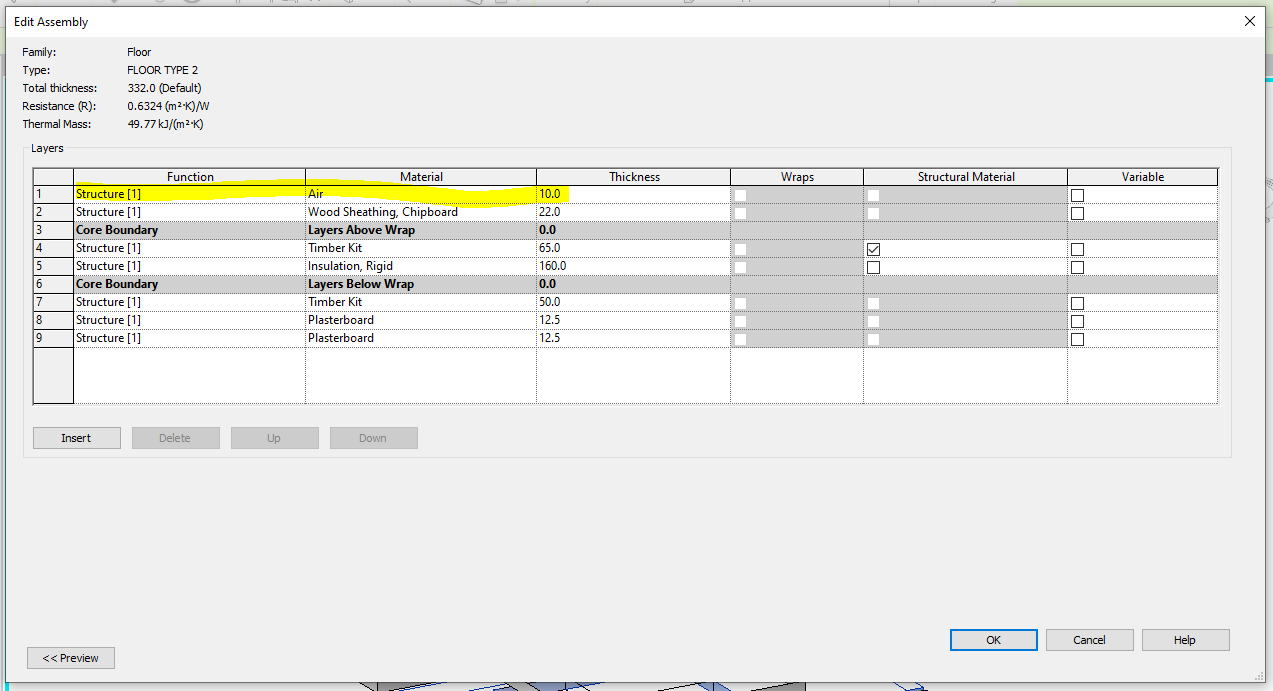Click the Delete layer button
Viewport: 1273px width, 691px height.
tap(175, 437)
